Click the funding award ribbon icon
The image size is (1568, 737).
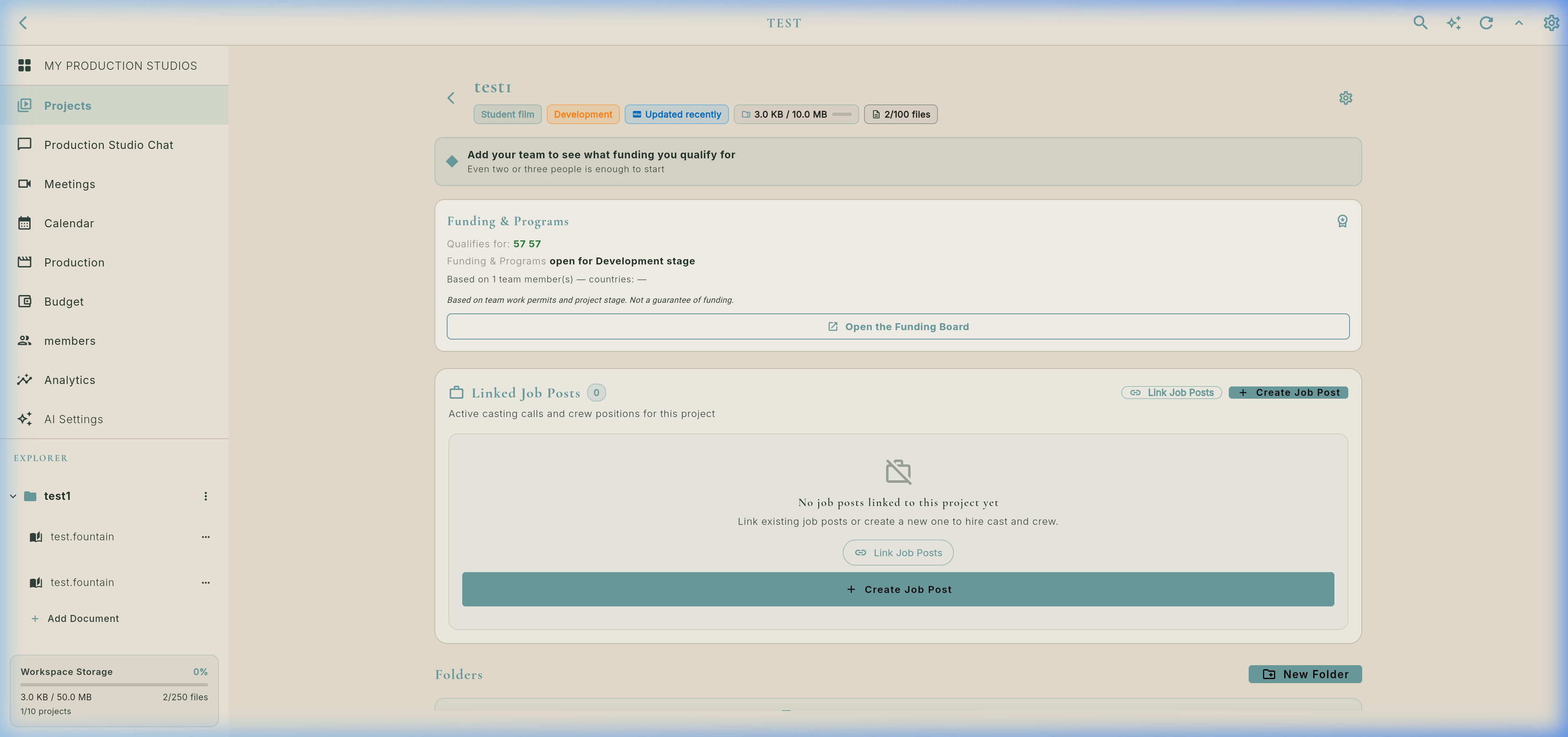click(1342, 221)
